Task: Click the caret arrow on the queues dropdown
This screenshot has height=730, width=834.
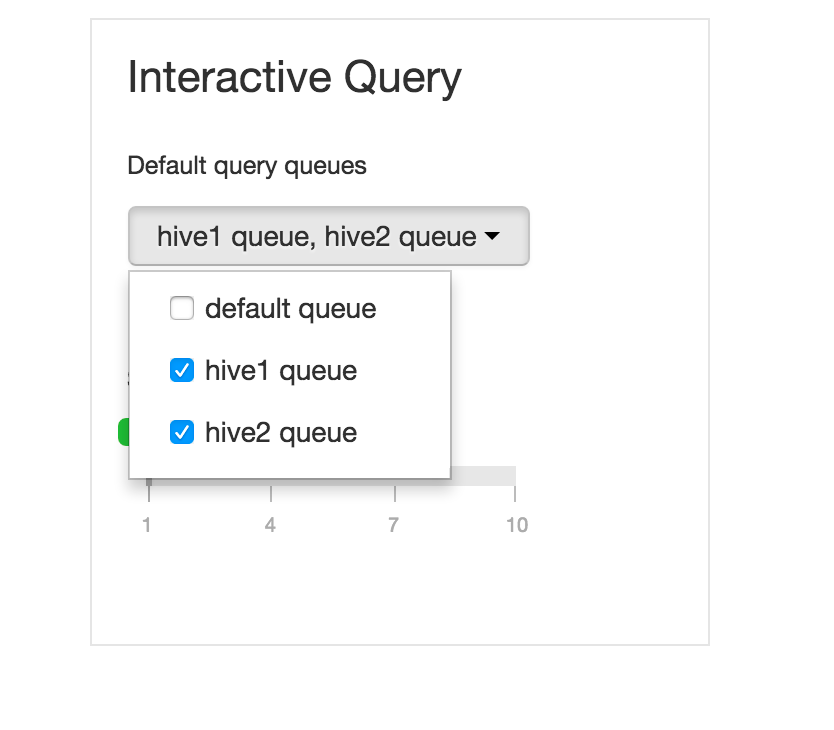Action: pyautogui.click(x=492, y=238)
